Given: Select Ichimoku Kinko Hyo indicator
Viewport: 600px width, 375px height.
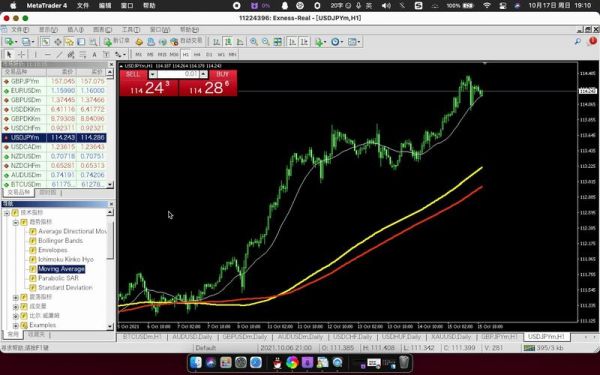Looking at the screenshot, I should pyautogui.click(x=66, y=259).
